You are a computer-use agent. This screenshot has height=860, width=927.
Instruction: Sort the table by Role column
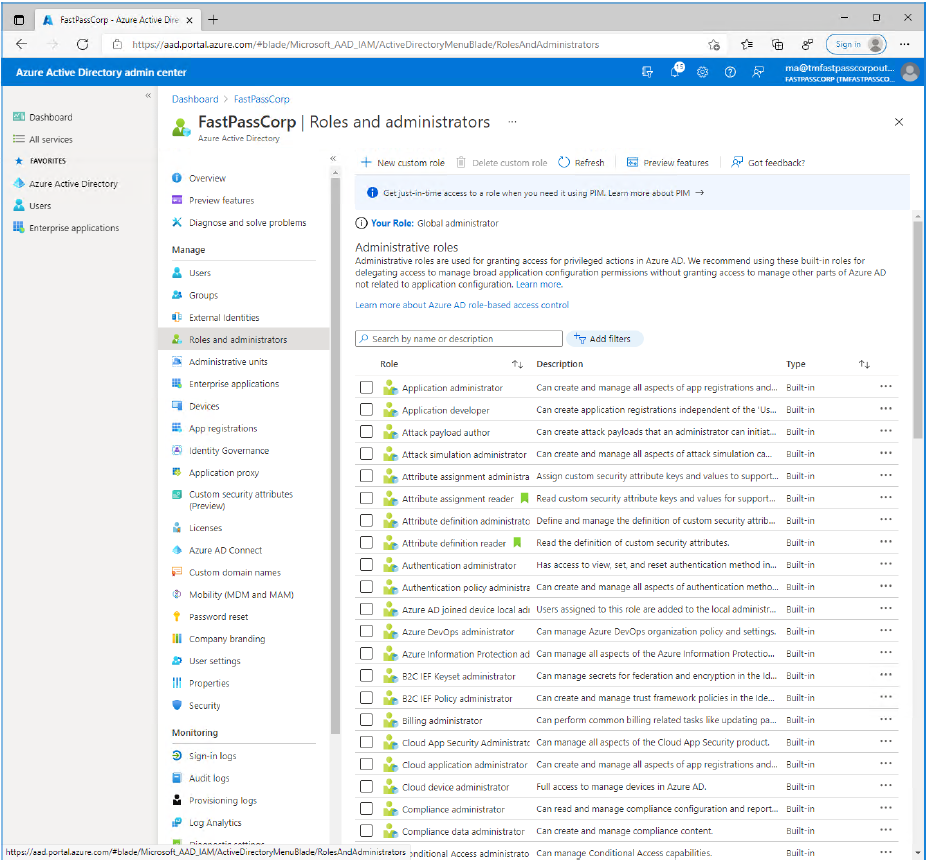click(x=517, y=365)
